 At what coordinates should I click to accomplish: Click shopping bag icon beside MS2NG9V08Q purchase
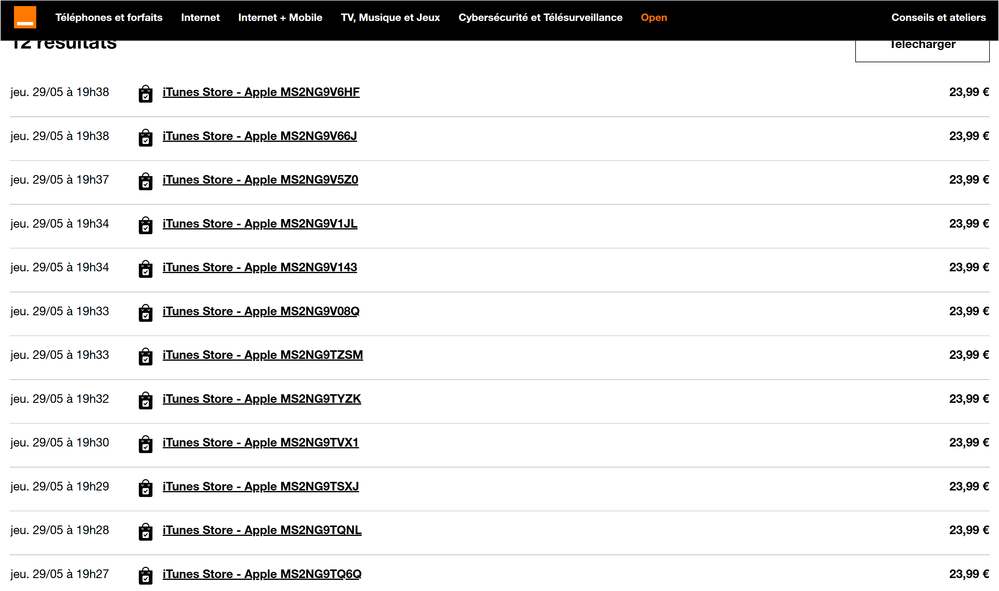[145, 313]
